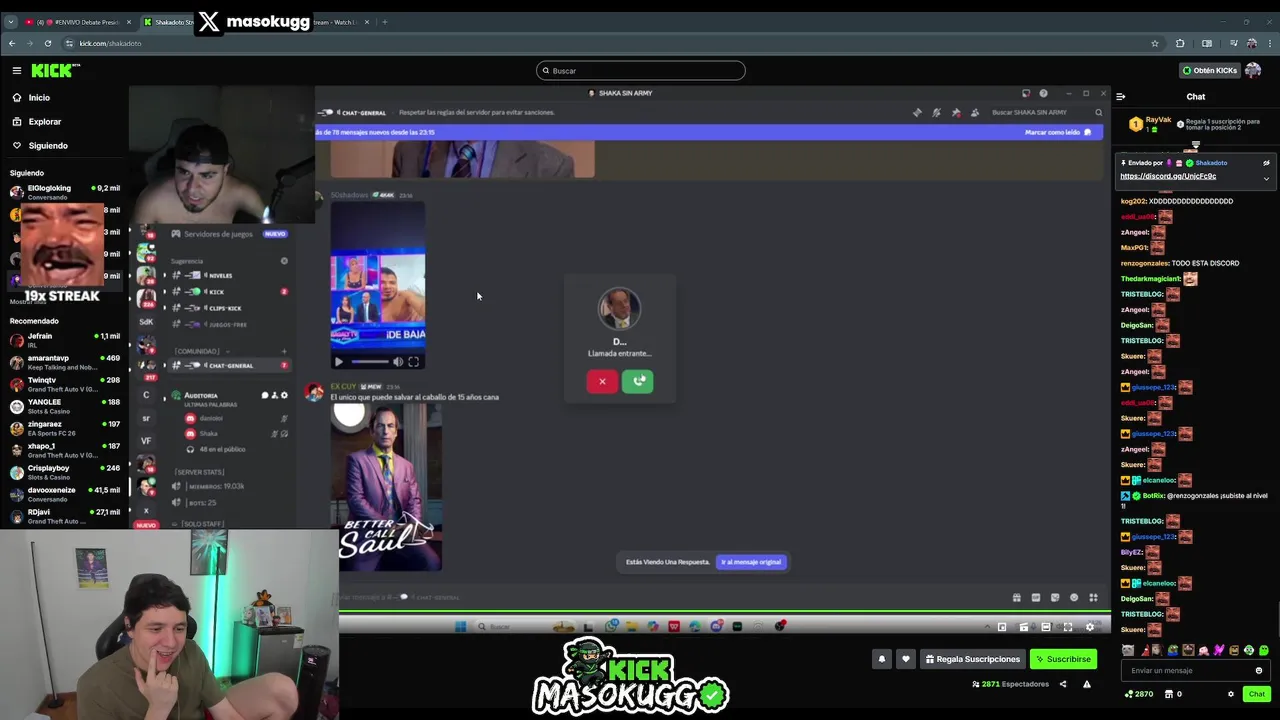Open the chat shop icon showing 0
The image size is (1280, 720).
1173,694
